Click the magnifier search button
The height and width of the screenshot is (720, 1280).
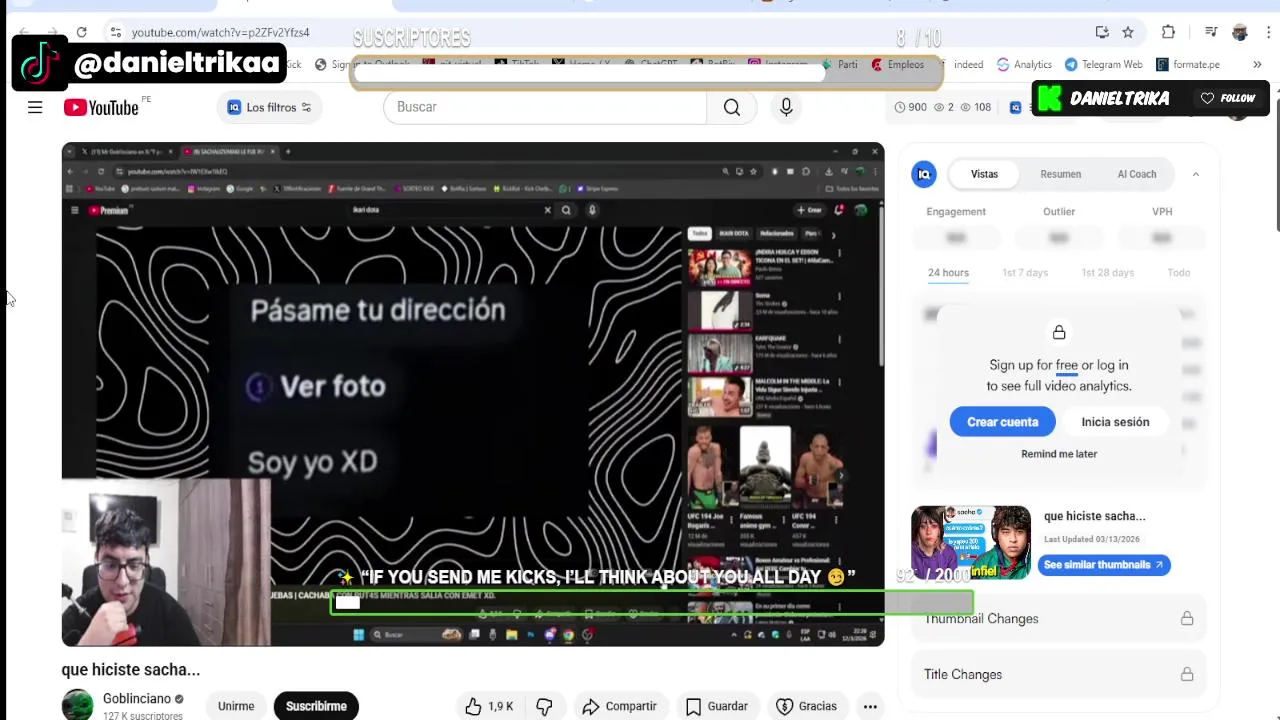(732, 107)
